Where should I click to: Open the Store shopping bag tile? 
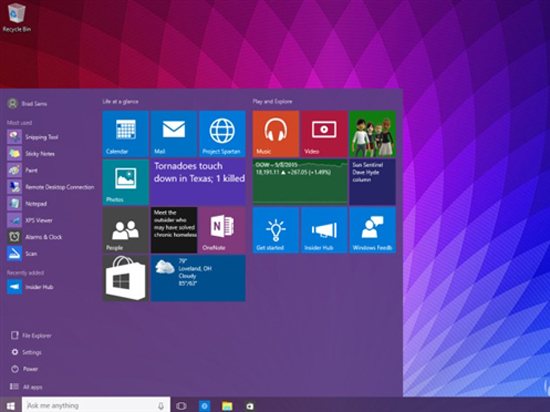click(x=126, y=278)
